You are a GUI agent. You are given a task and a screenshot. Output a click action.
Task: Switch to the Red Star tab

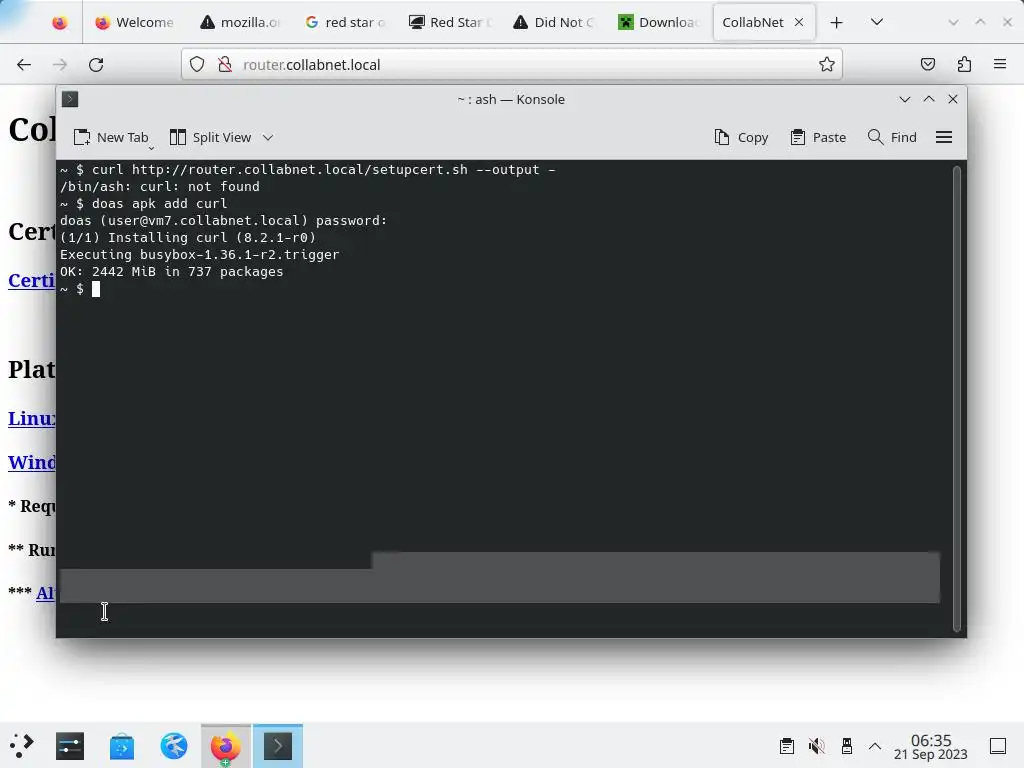point(450,22)
